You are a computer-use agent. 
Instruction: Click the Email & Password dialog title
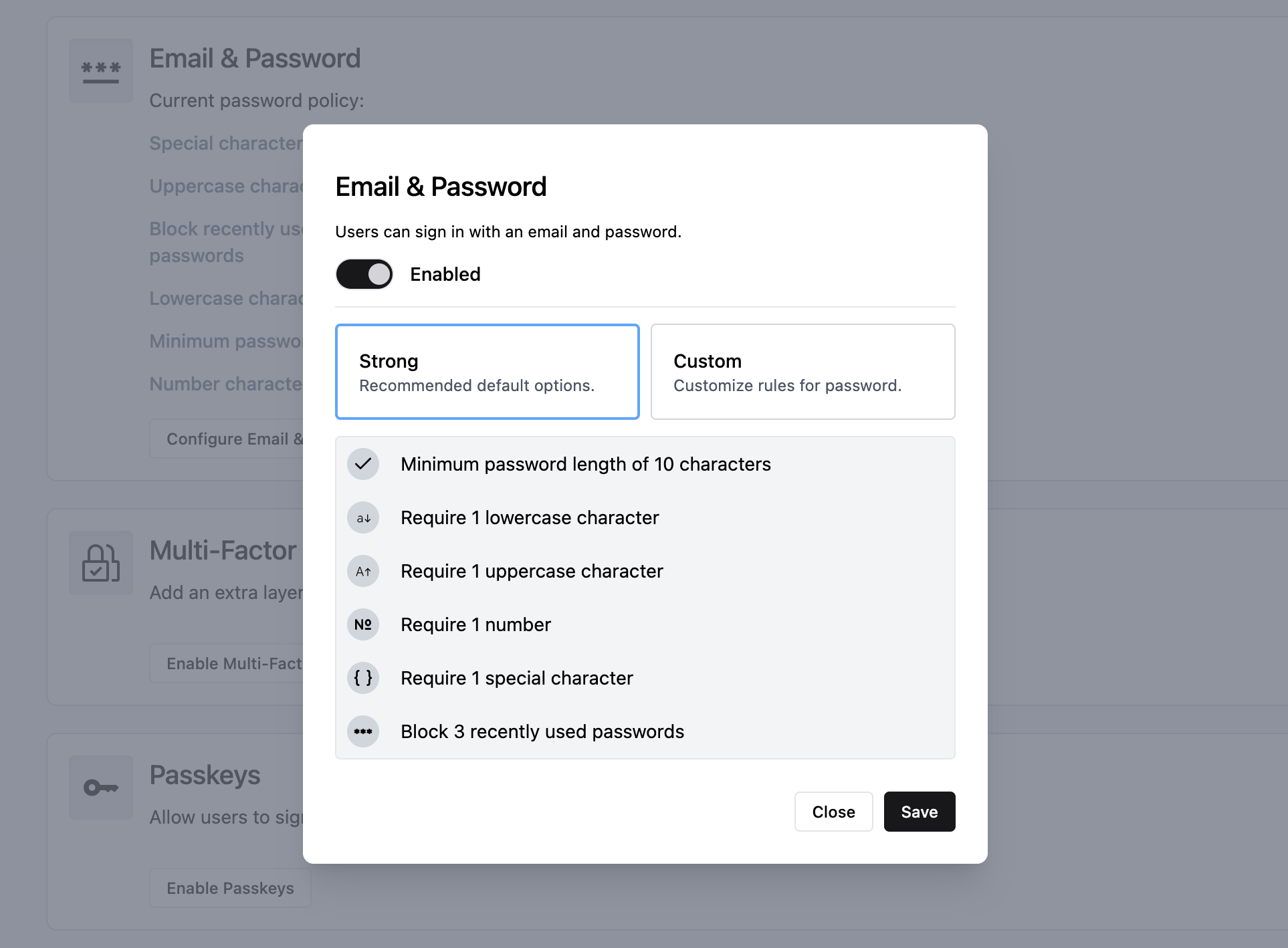point(441,186)
